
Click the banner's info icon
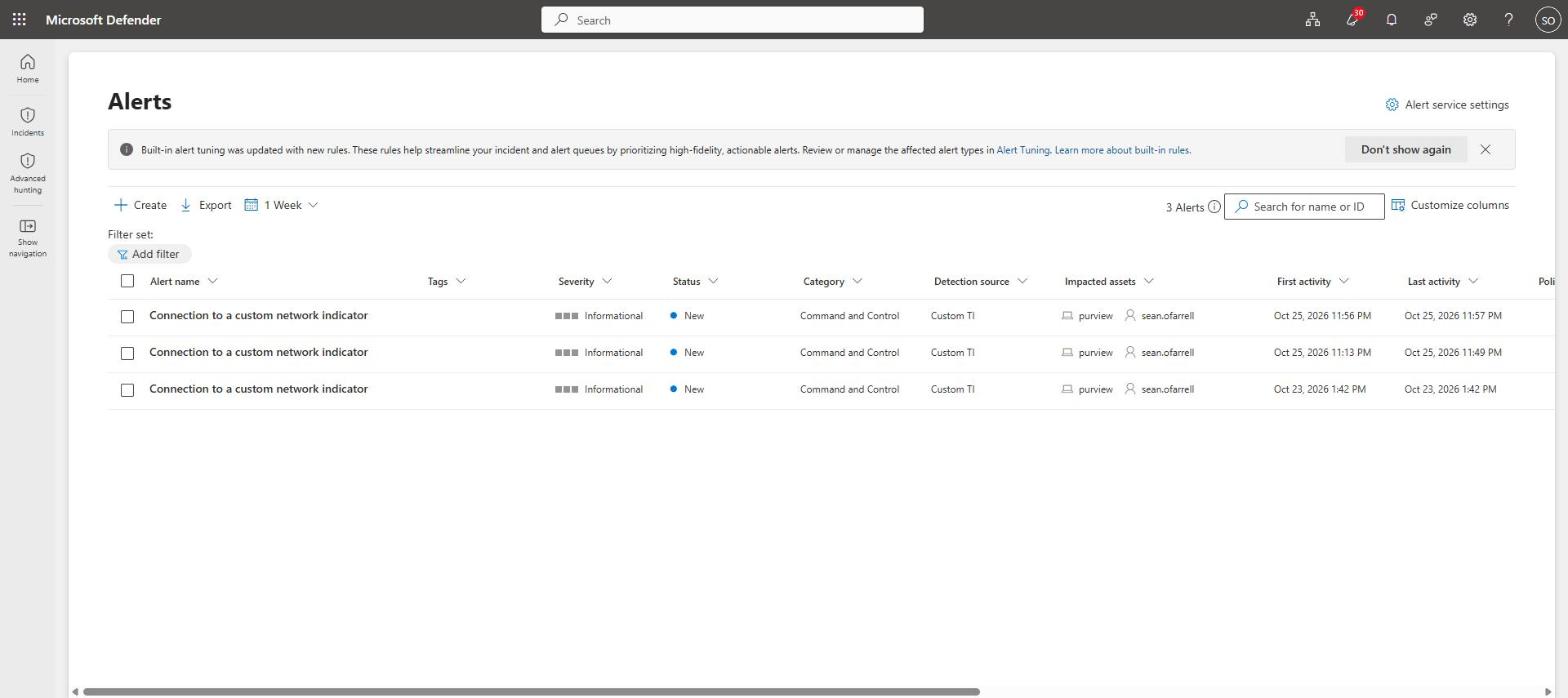(126, 150)
